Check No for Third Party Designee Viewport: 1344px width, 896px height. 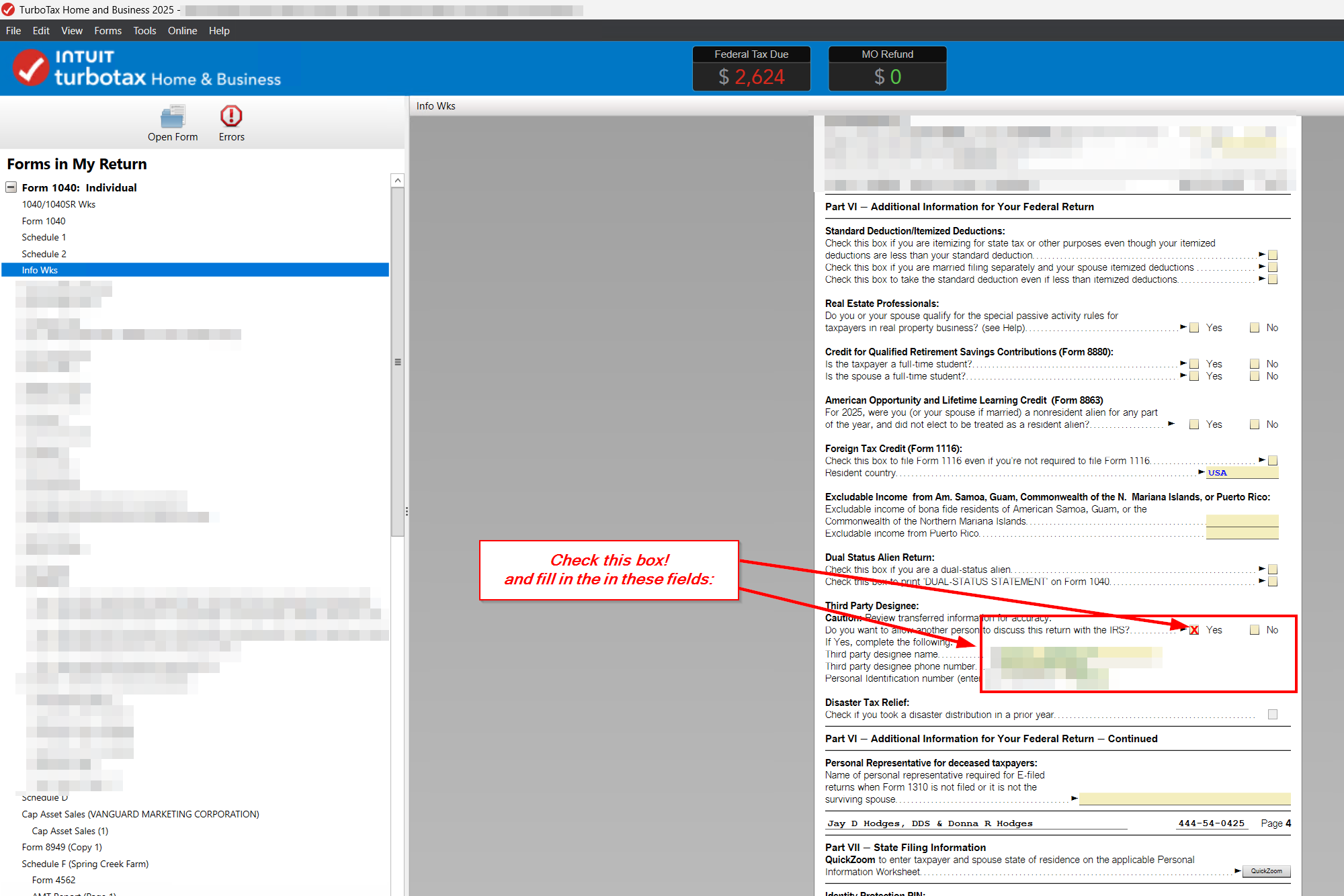pos(1255,630)
